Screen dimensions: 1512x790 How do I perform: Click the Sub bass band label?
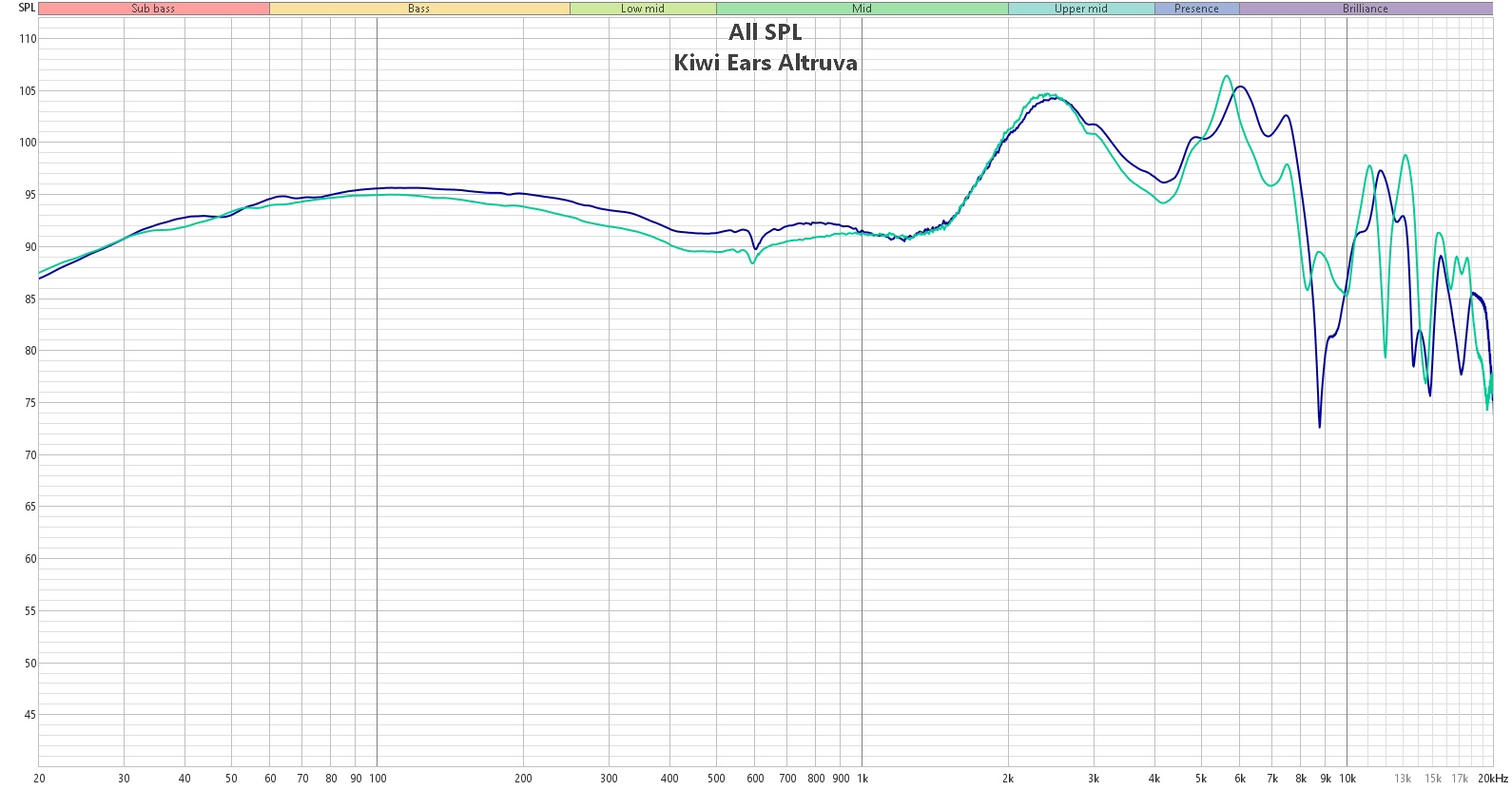(x=153, y=9)
